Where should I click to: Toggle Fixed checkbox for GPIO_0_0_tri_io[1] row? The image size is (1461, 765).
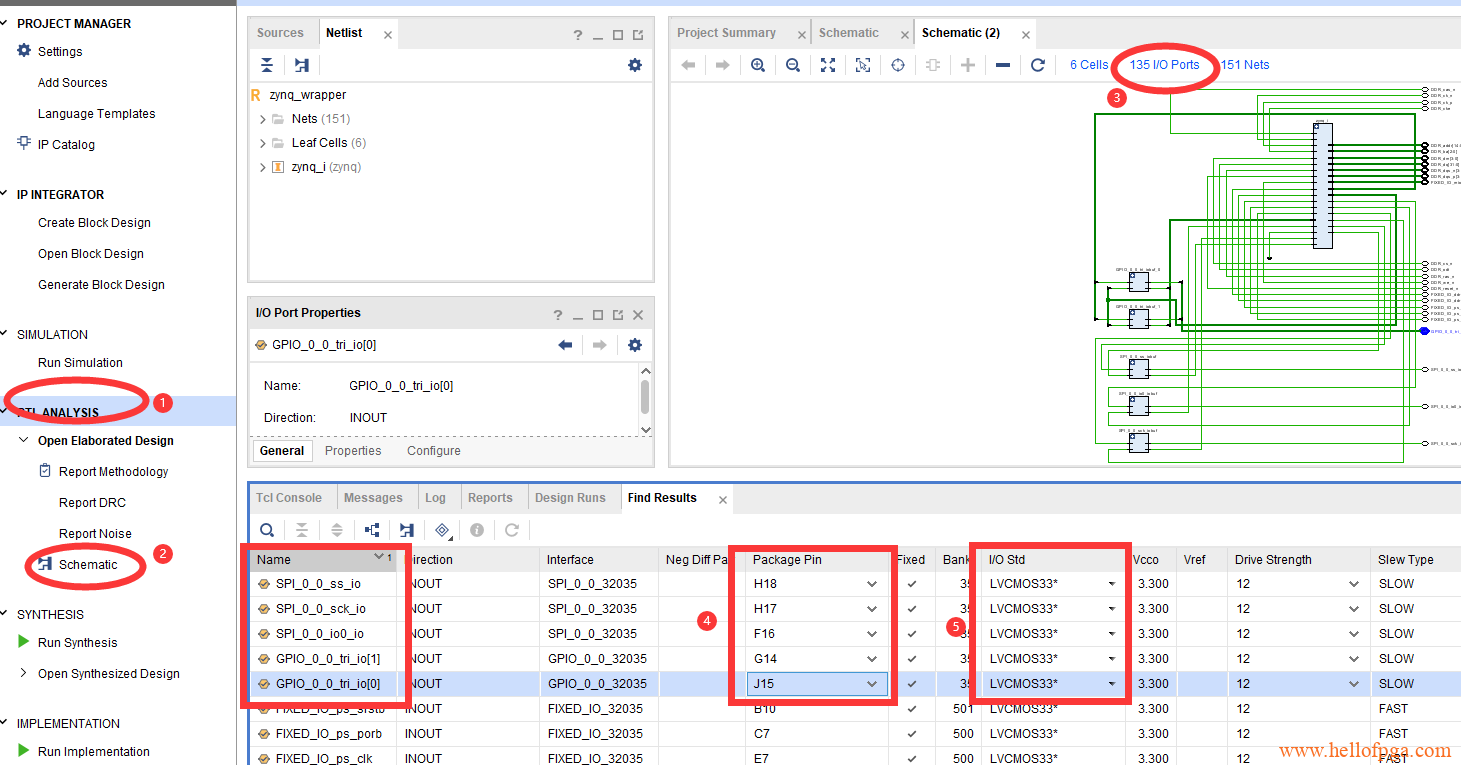[912, 659]
